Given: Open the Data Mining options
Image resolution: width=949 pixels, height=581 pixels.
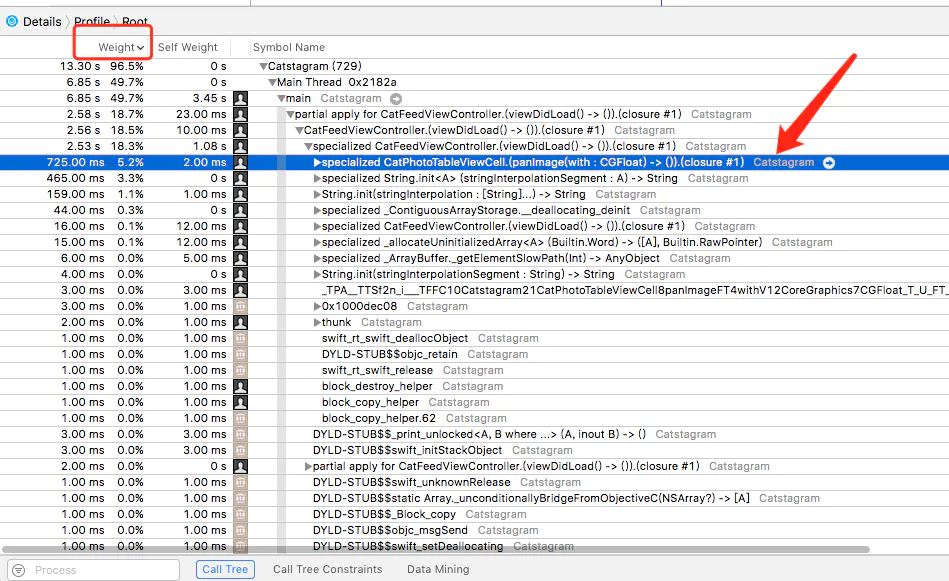Looking at the screenshot, I should [438, 570].
